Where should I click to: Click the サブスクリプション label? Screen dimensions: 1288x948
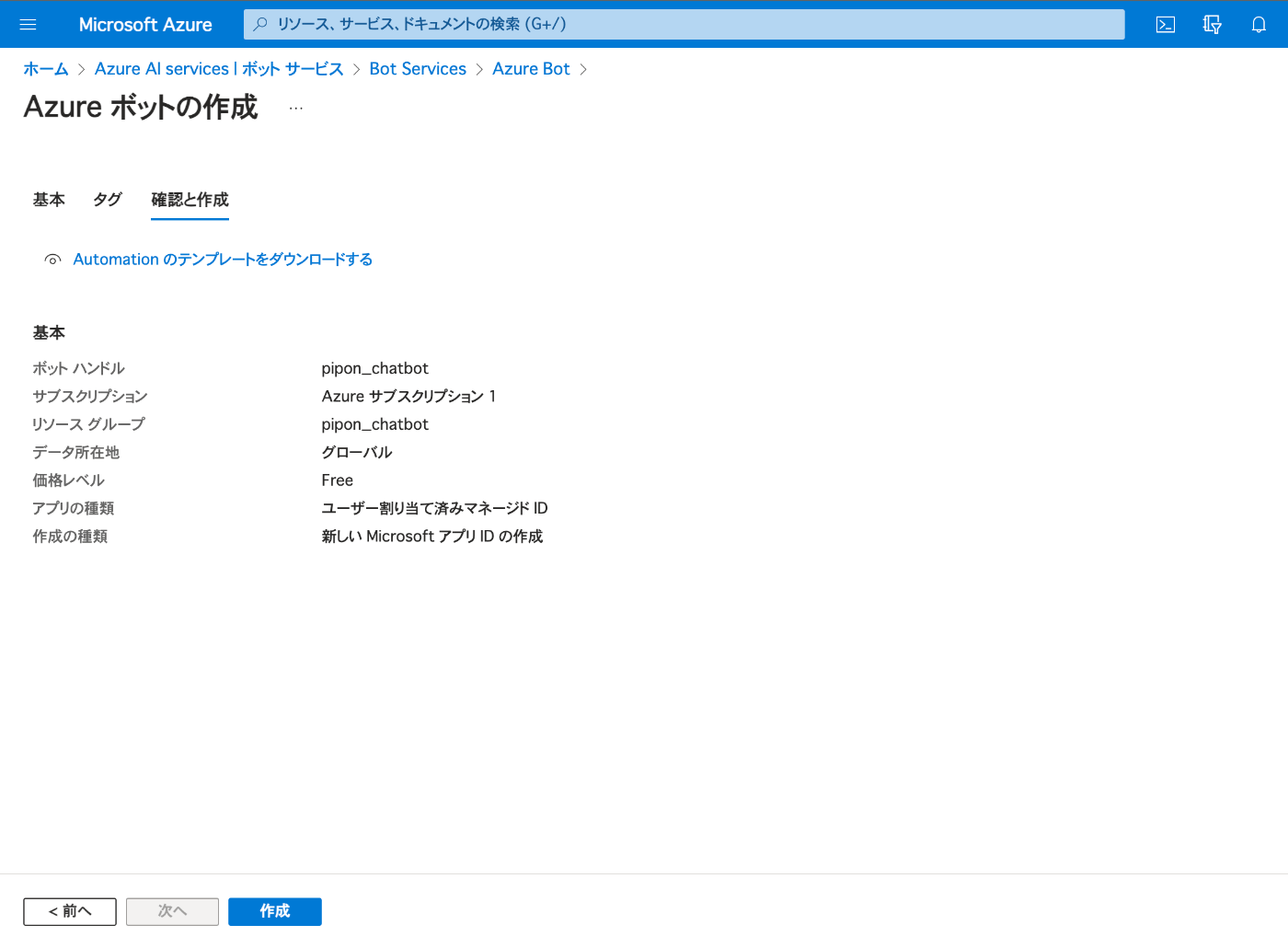[90, 396]
